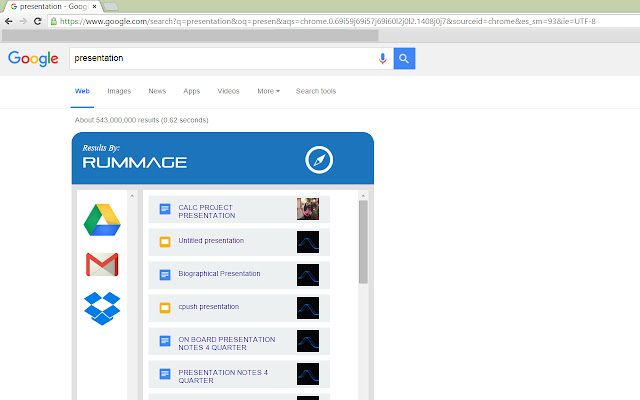
Task: Click the doc icon for CALC PROJECT PRESENTATION
Action: tap(165, 209)
